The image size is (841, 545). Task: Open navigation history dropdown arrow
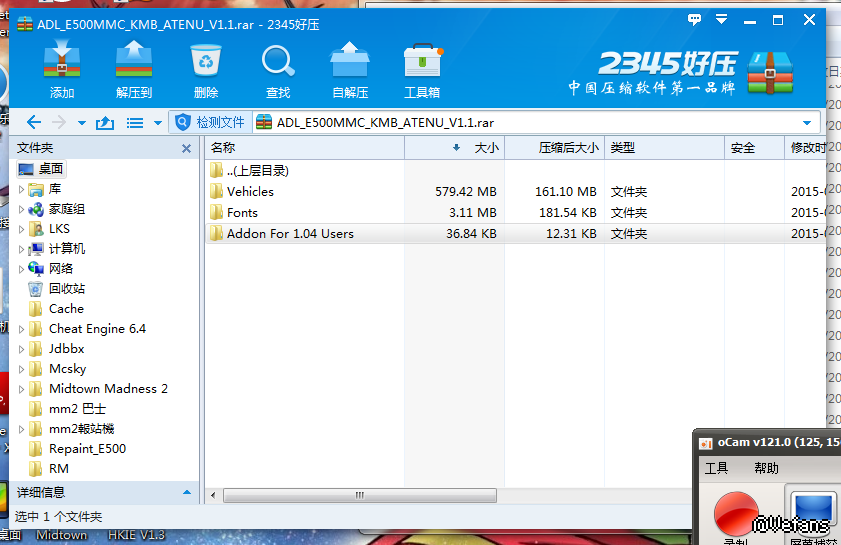[82, 123]
